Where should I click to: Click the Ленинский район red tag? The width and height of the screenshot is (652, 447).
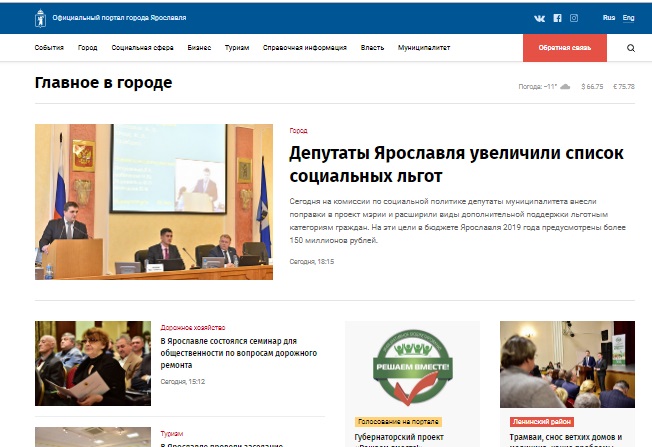click(542, 422)
